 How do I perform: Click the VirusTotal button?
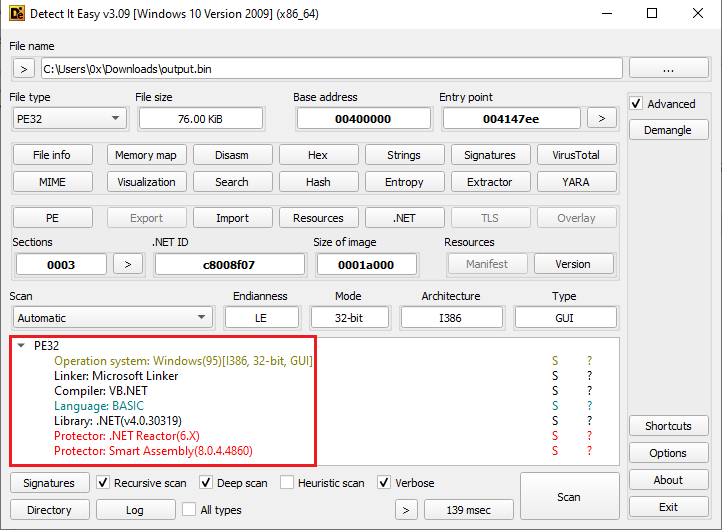tap(577, 155)
